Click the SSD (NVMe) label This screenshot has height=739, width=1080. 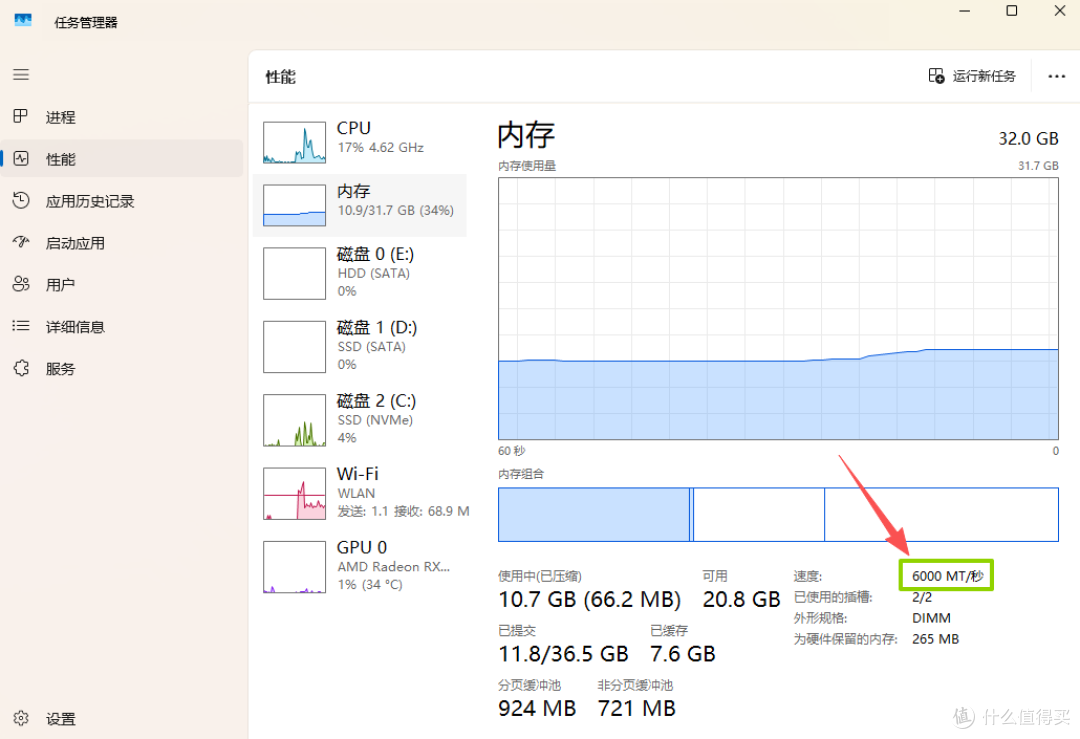tap(375, 420)
